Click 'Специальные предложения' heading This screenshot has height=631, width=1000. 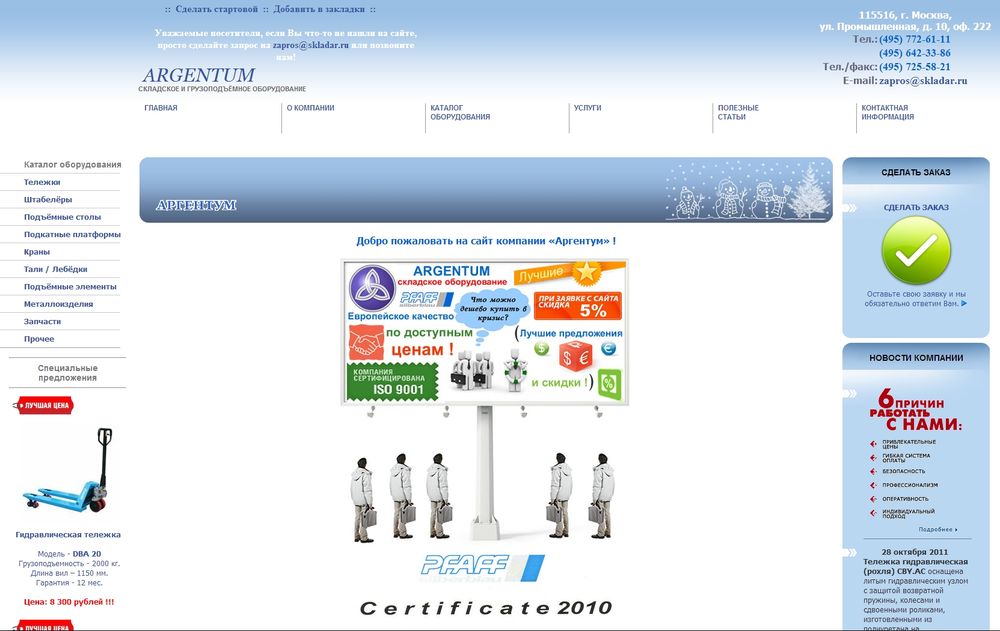[68, 373]
